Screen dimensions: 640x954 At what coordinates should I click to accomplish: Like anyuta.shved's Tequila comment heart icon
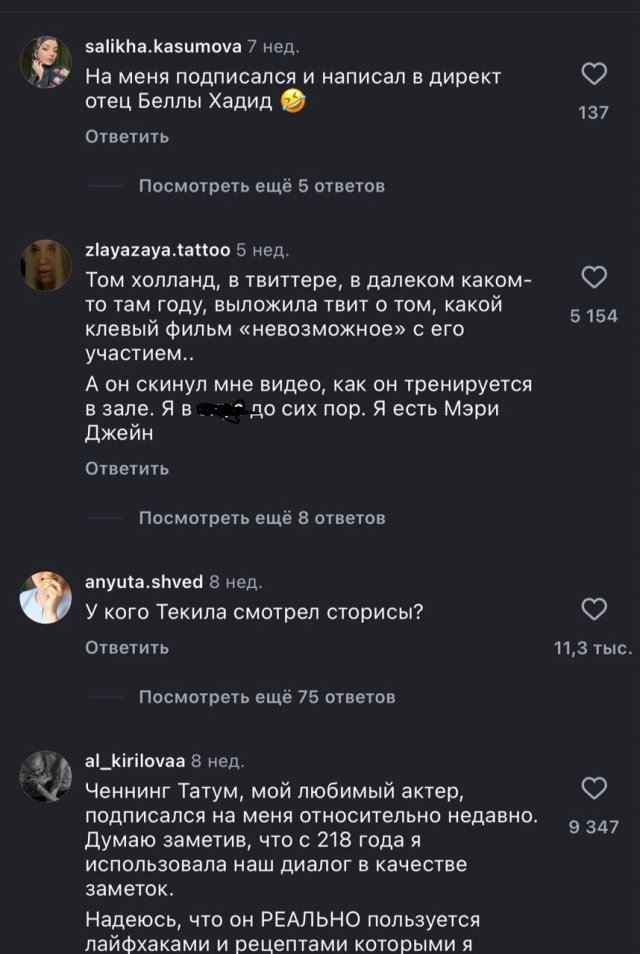point(595,608)
